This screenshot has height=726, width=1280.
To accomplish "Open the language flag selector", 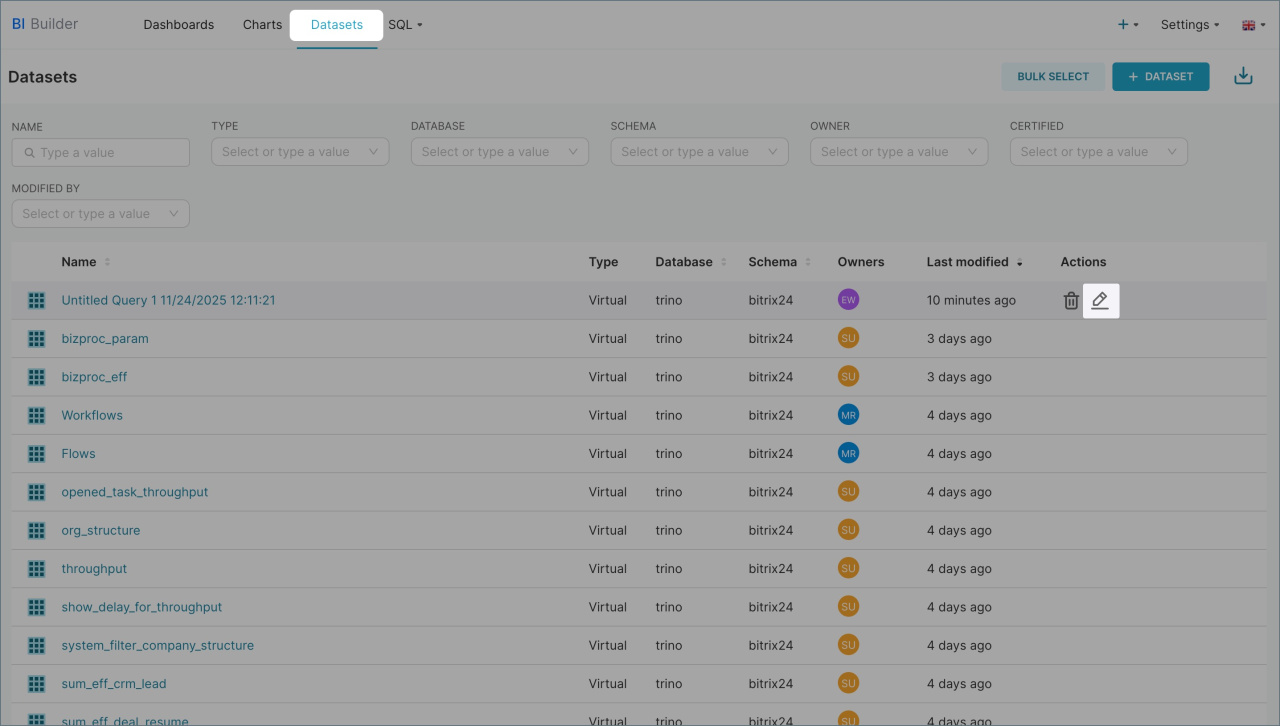I will click(1253, 25).
